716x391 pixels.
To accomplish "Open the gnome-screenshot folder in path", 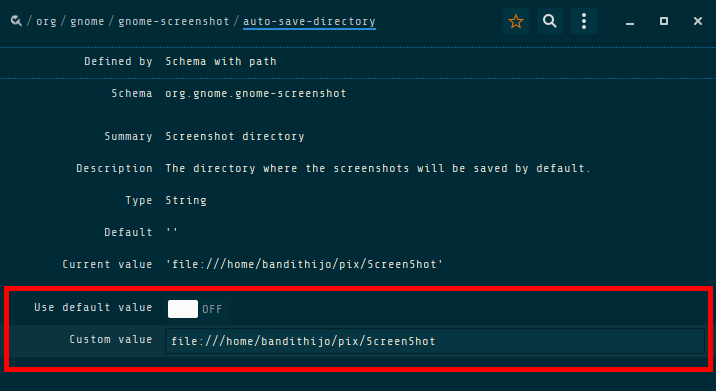I will (x=174, y=21).
